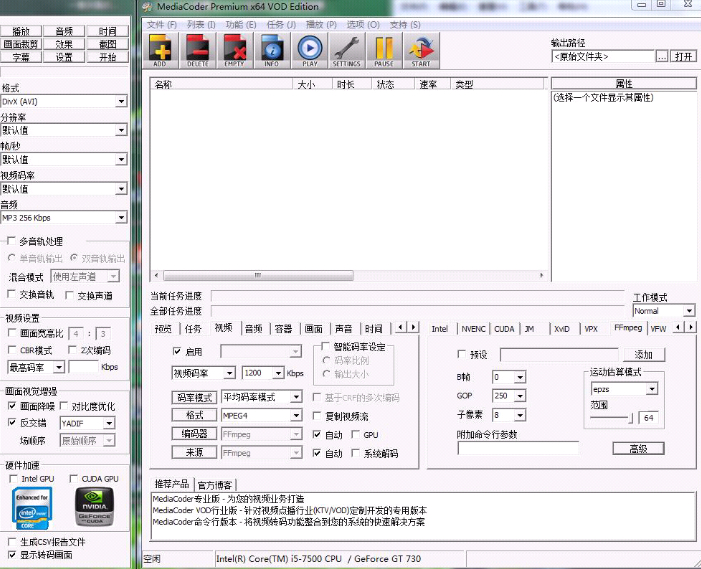701x569 pixels.
Task: Click the 输出路径 text field
Action: tap(603, 56)
